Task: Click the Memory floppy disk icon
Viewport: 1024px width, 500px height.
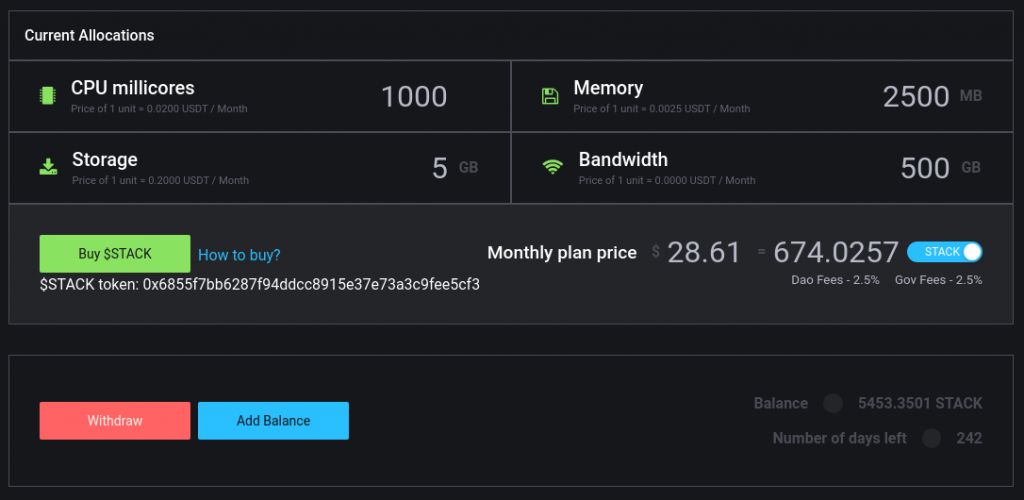Action: pyautogui.click(x=550, y=96)
